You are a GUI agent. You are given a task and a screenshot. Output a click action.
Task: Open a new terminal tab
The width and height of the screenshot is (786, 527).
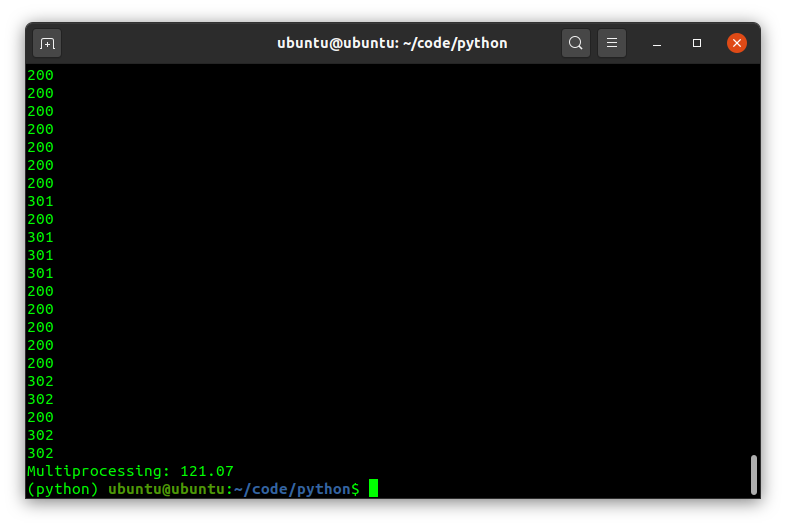click(x=47, y=44)
